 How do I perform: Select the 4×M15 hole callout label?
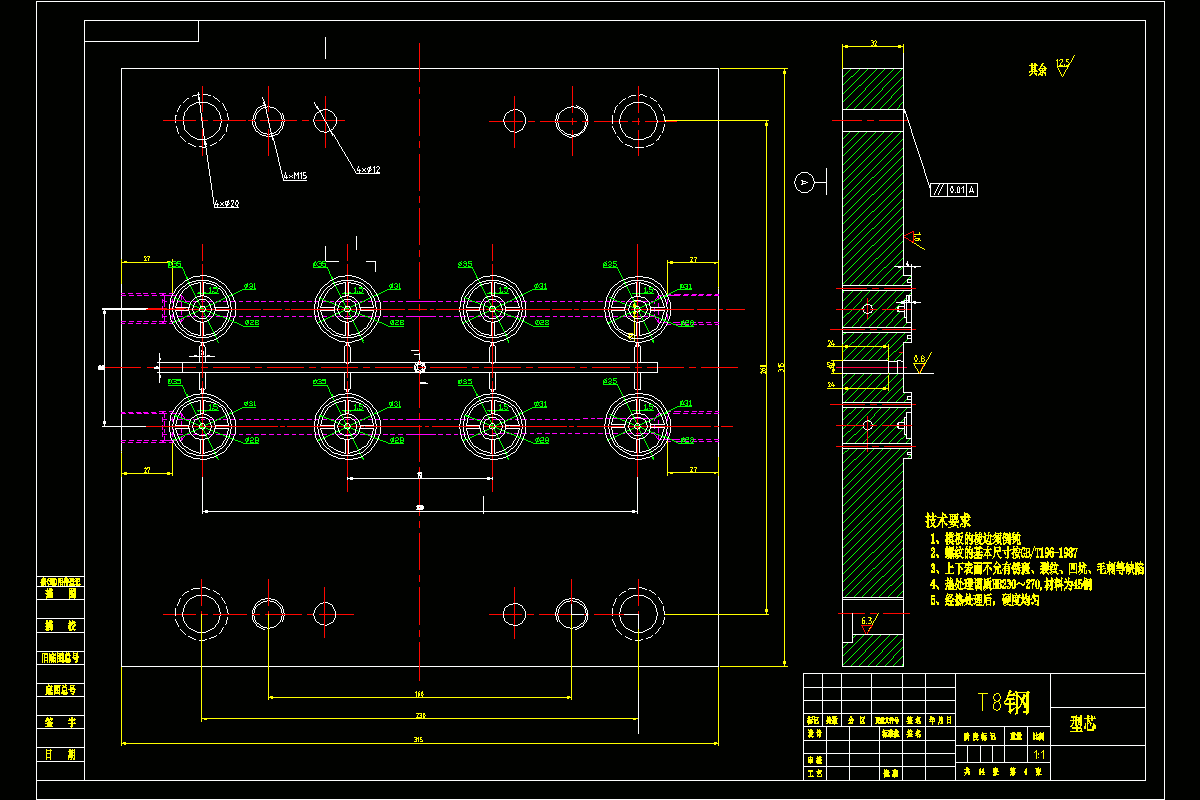(295, 176)
